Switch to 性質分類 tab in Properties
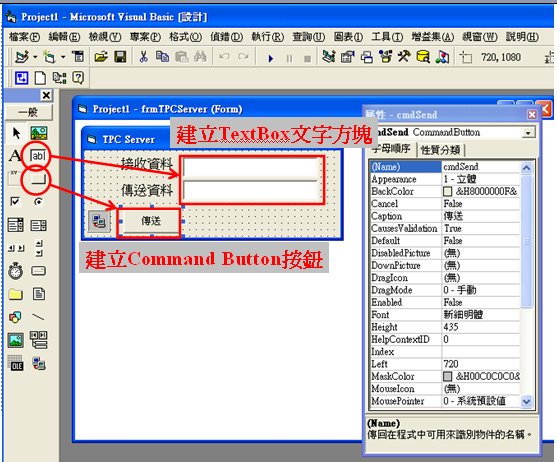Screen dimensions: 557x462 (x=440, y=150)
